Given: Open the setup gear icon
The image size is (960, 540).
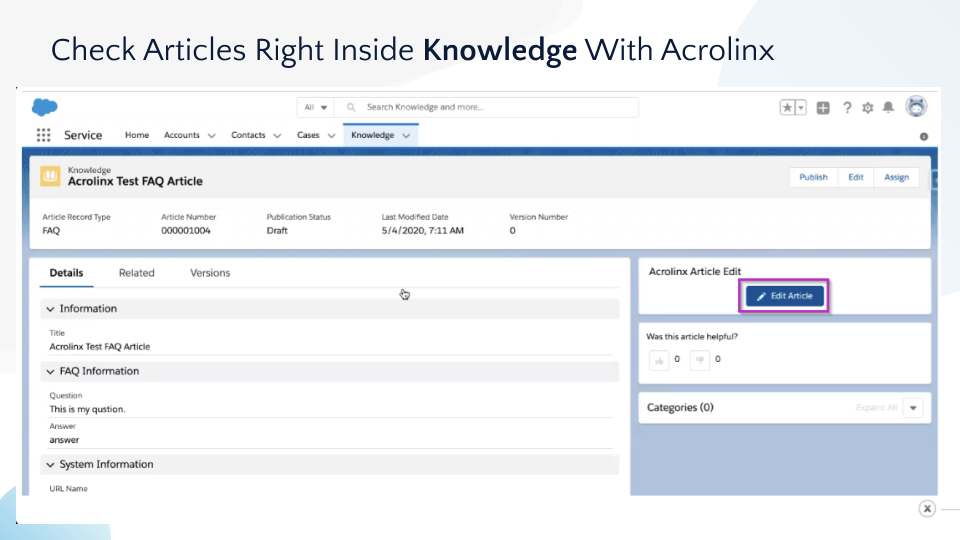Looking at the screenshot, I should tap(867, 108).
